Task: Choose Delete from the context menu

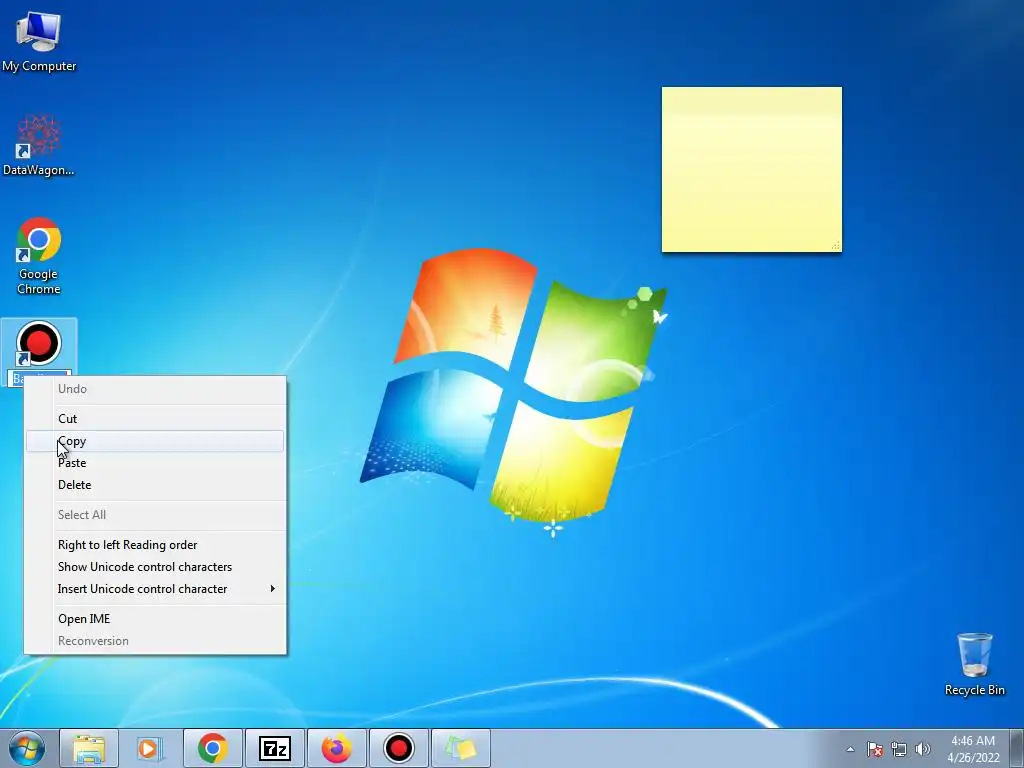Action: (155, 485)
